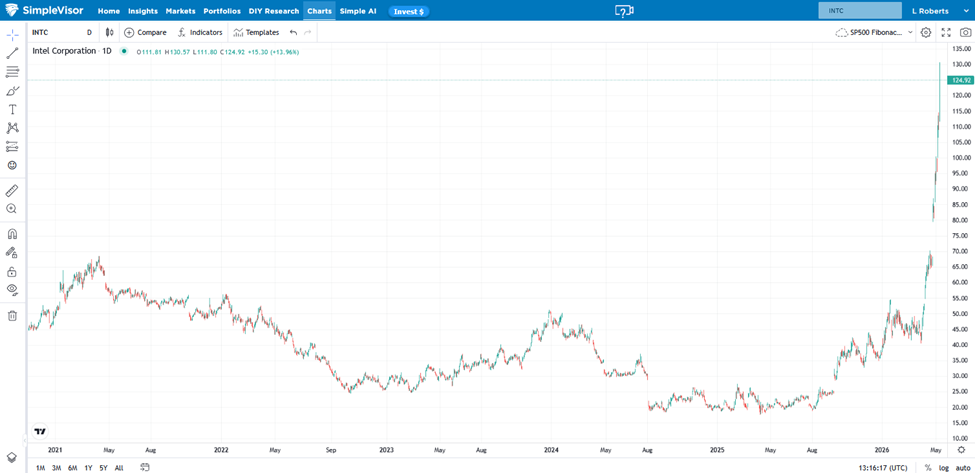Open the forecast and measurement tools
Screen dimensions: 975x473
click(x=12, y=147)
